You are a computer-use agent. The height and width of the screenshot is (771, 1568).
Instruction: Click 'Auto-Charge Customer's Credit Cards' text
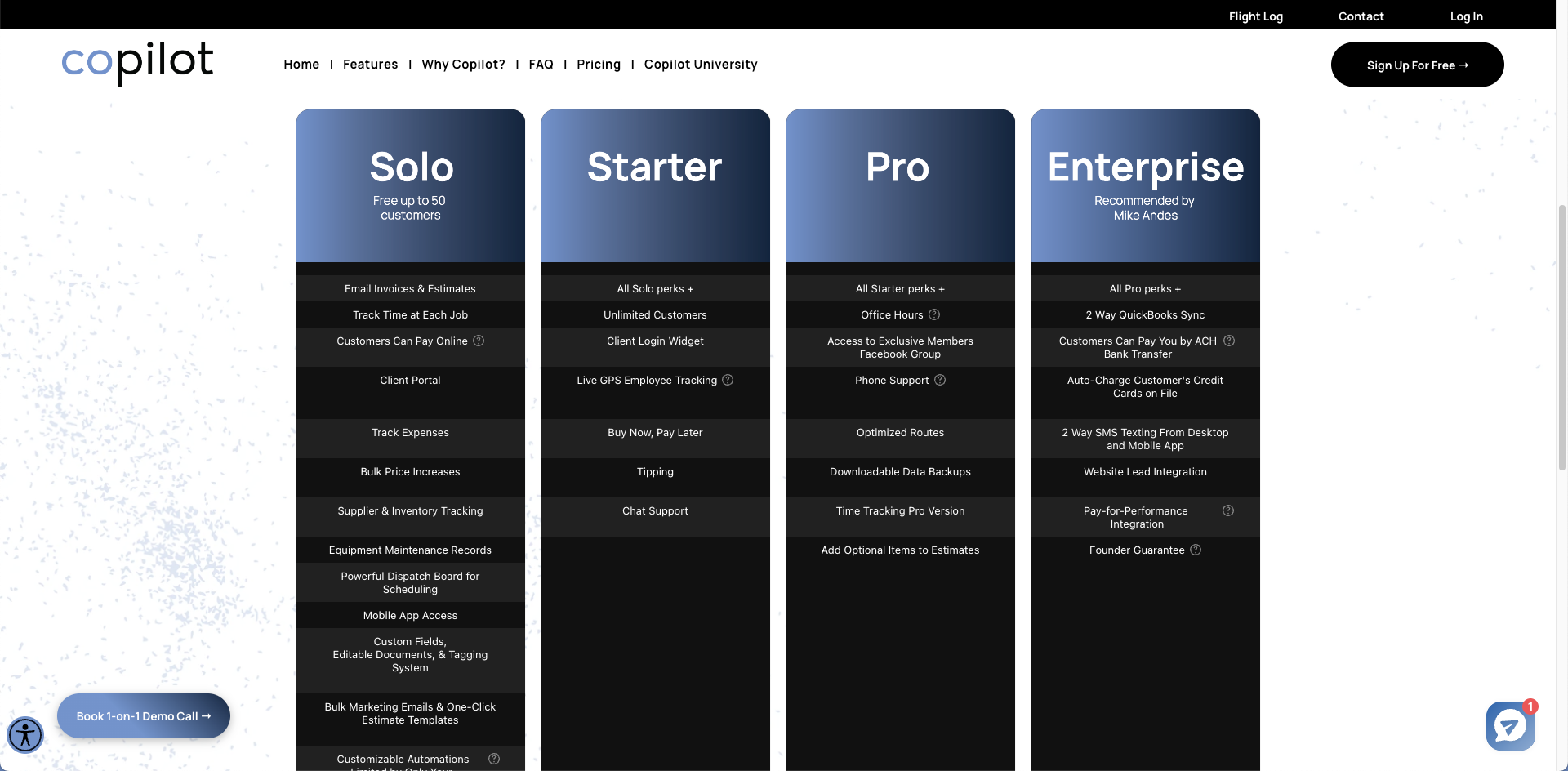tap(1146, 386)
